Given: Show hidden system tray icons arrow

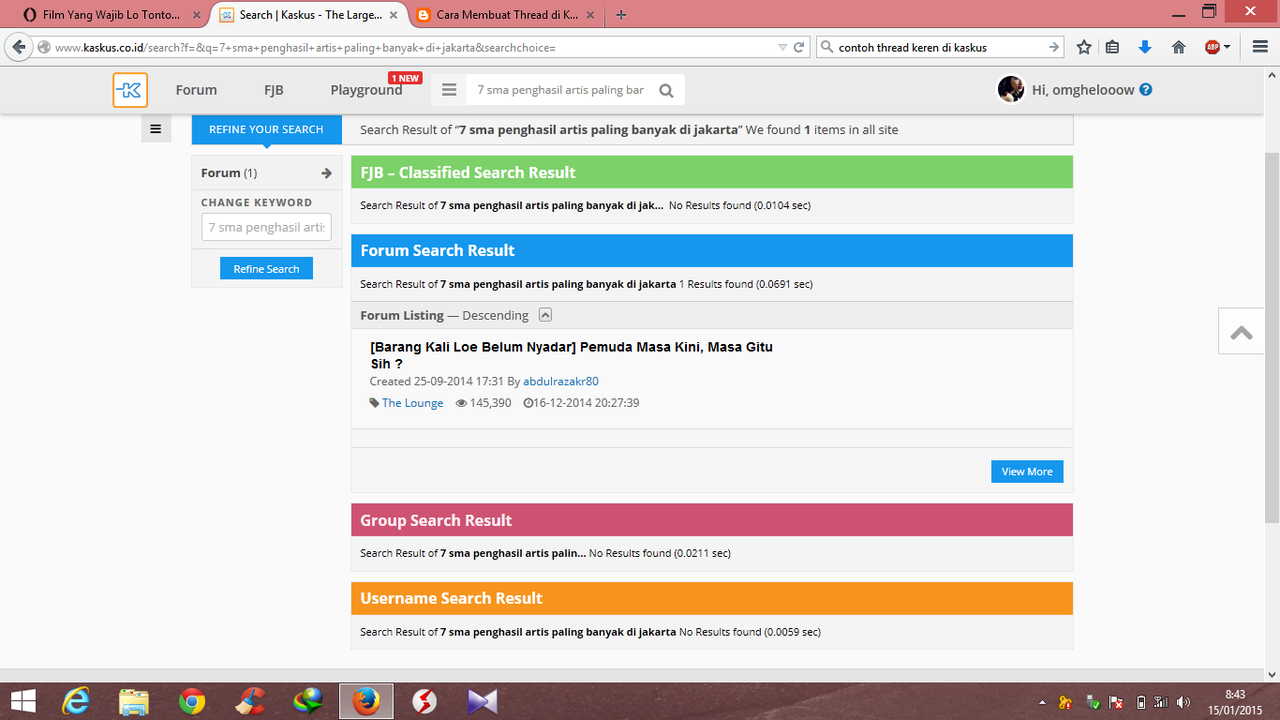Looking at the screenshot, I should coord(1042,702).
